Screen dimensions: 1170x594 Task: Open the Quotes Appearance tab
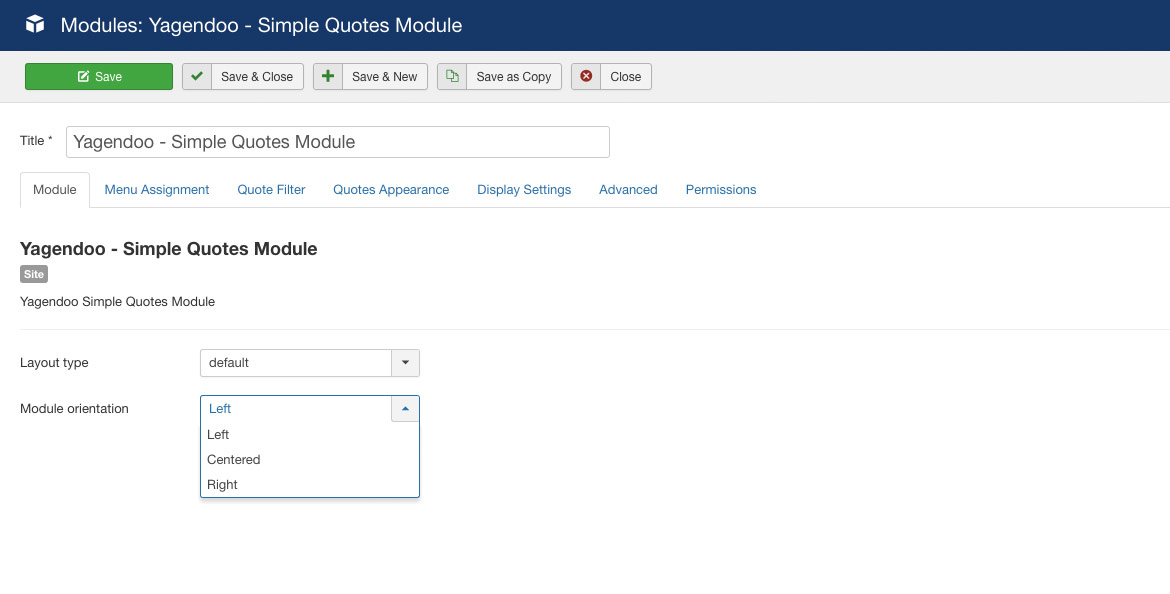click(x=391, y=190)
